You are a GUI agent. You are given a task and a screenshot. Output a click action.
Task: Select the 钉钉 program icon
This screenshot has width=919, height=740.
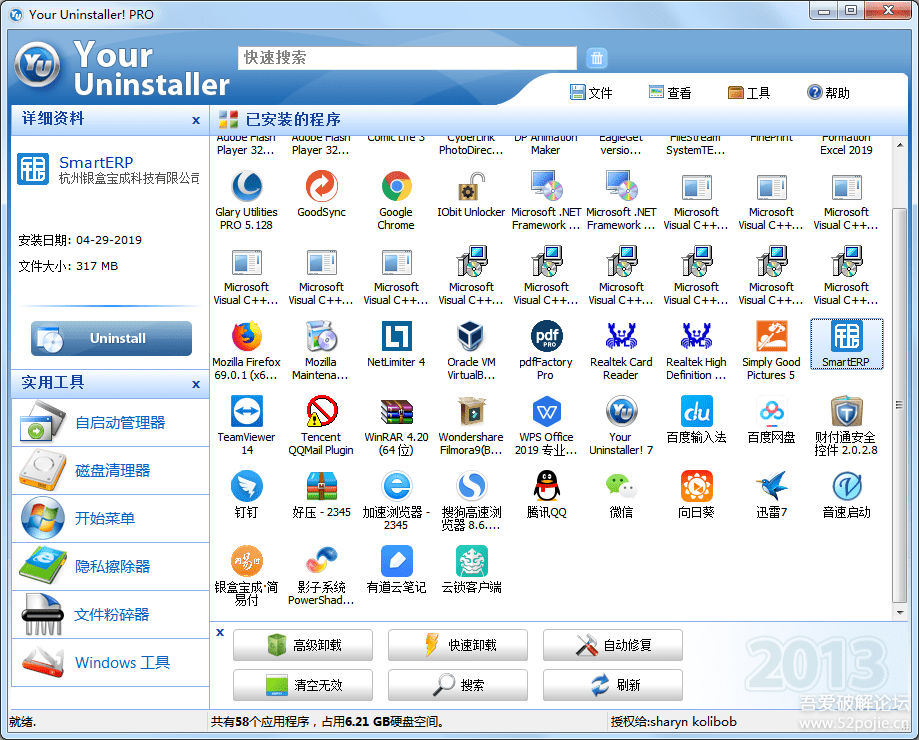click(x=247, y=486)
